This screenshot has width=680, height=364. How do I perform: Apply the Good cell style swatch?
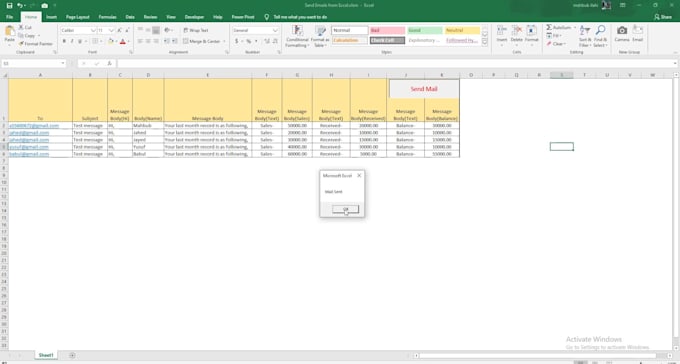(425, 30)
